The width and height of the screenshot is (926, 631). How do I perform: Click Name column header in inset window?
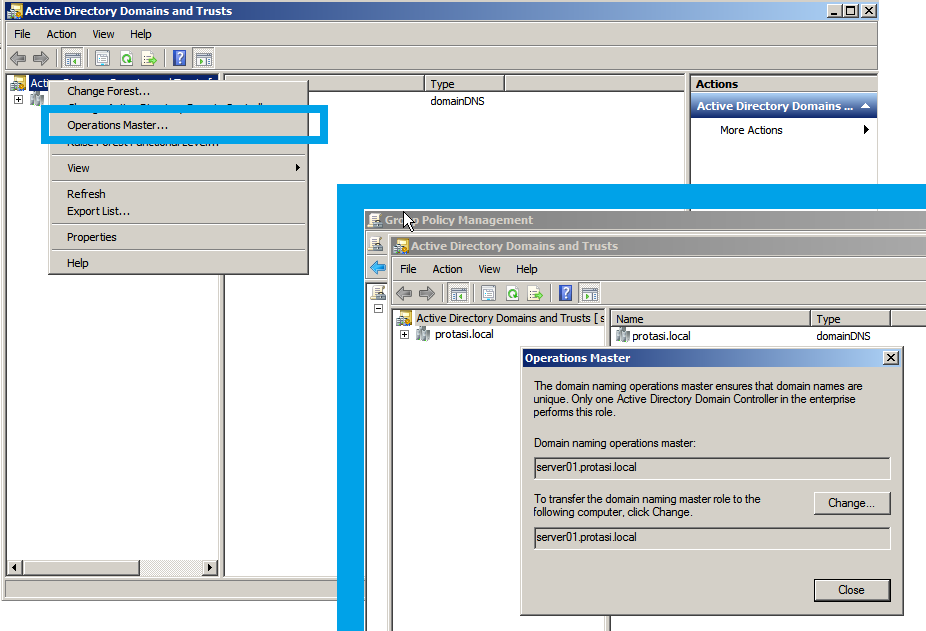[x=710, y=319]
